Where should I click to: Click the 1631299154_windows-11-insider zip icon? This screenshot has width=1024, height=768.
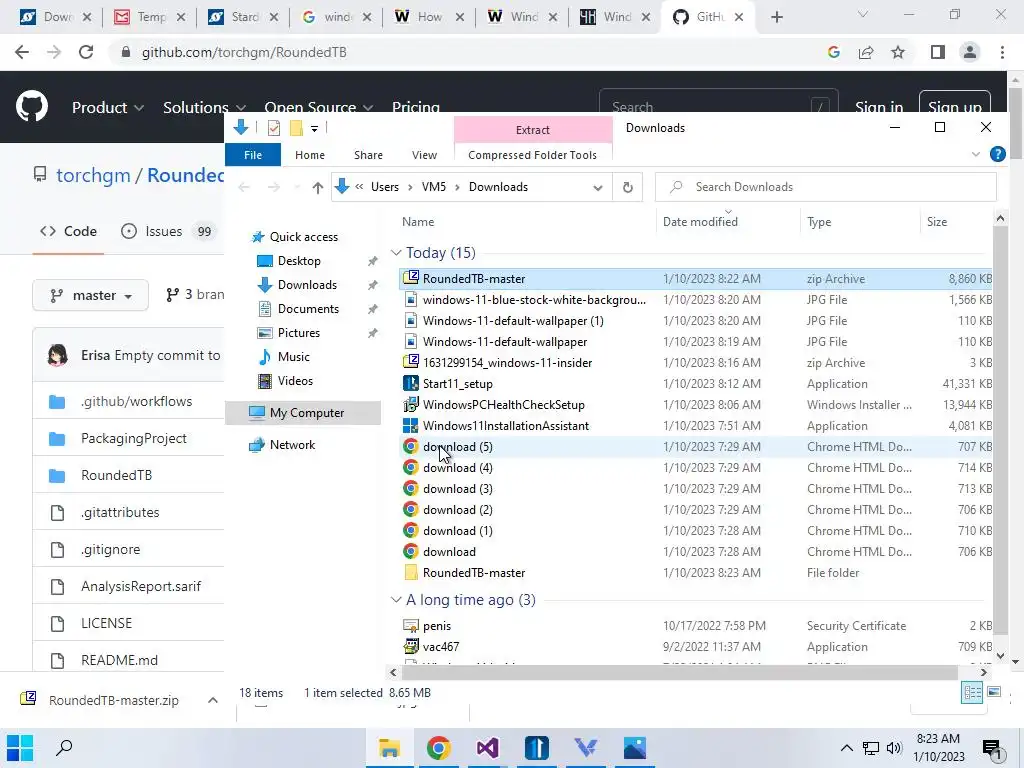[x=411, y=362]
